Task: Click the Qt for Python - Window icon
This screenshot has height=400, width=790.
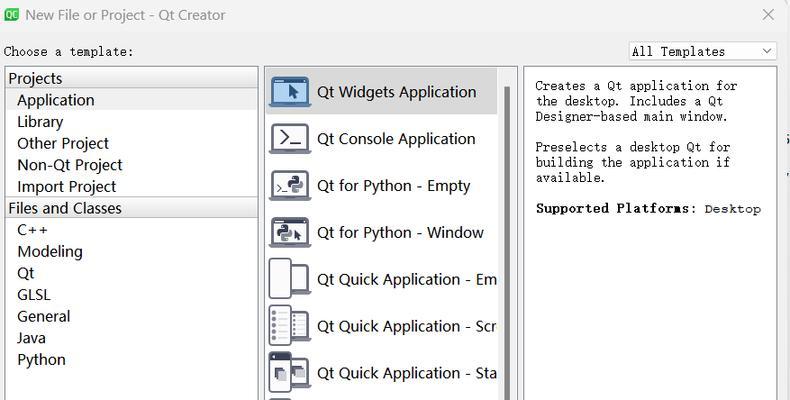Action: 290,232
